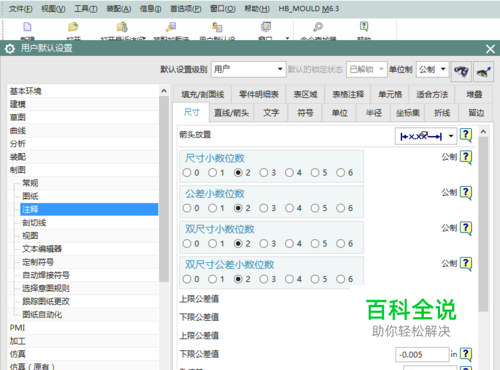Click the binoculars find default icon
Screen dimensions: 500x370
click(461, 71)
